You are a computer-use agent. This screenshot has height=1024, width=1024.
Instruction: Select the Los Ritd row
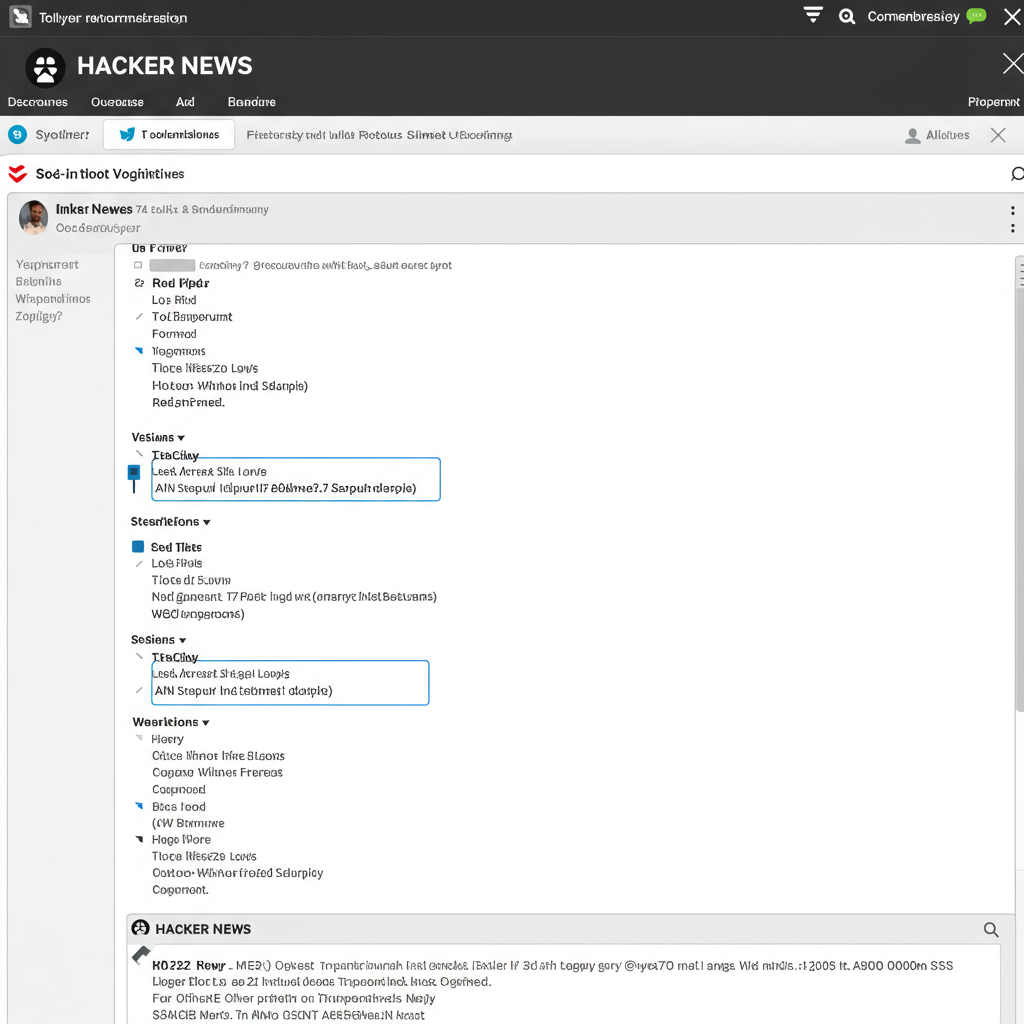pos(174,300)
